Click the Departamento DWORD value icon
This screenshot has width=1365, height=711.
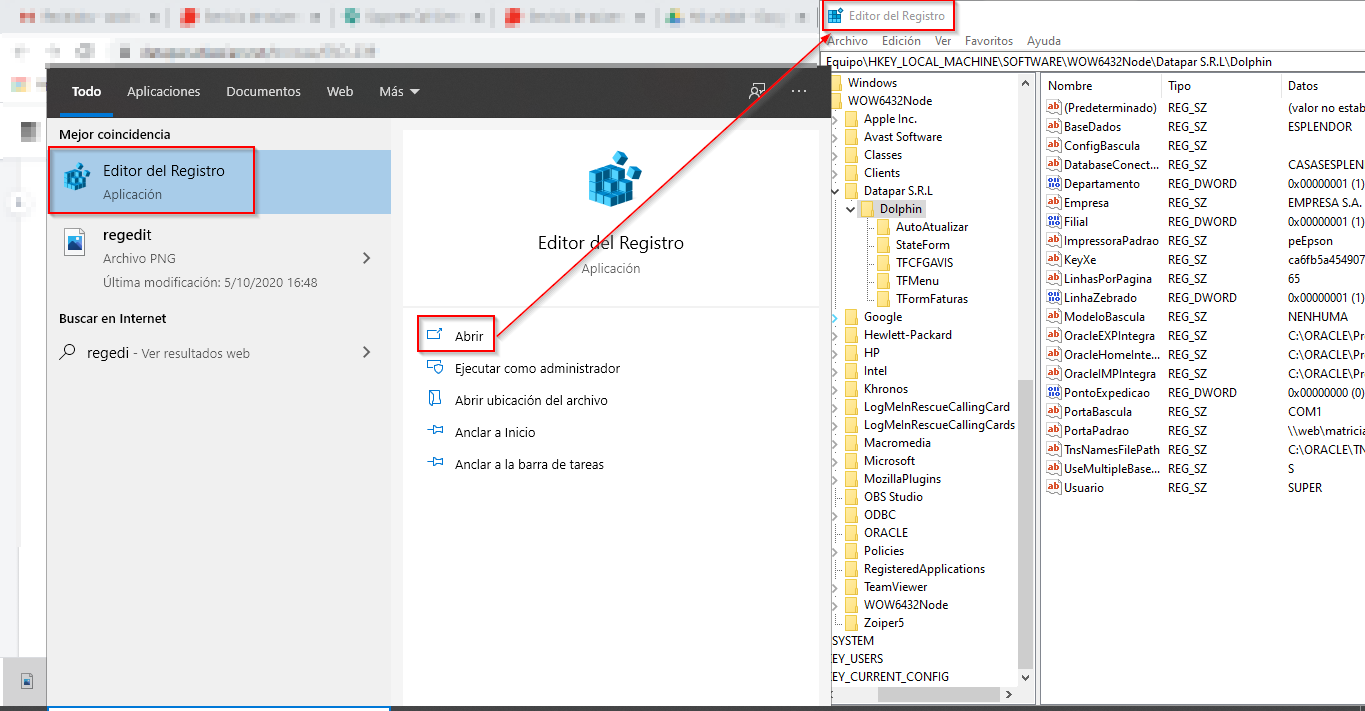pyautogui.click(x=1053, y=184)
